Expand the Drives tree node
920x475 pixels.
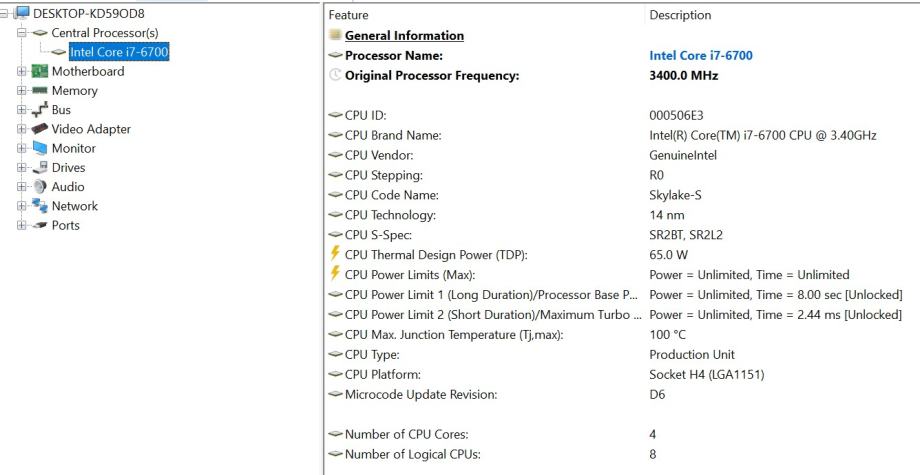(x=22, y=168)
